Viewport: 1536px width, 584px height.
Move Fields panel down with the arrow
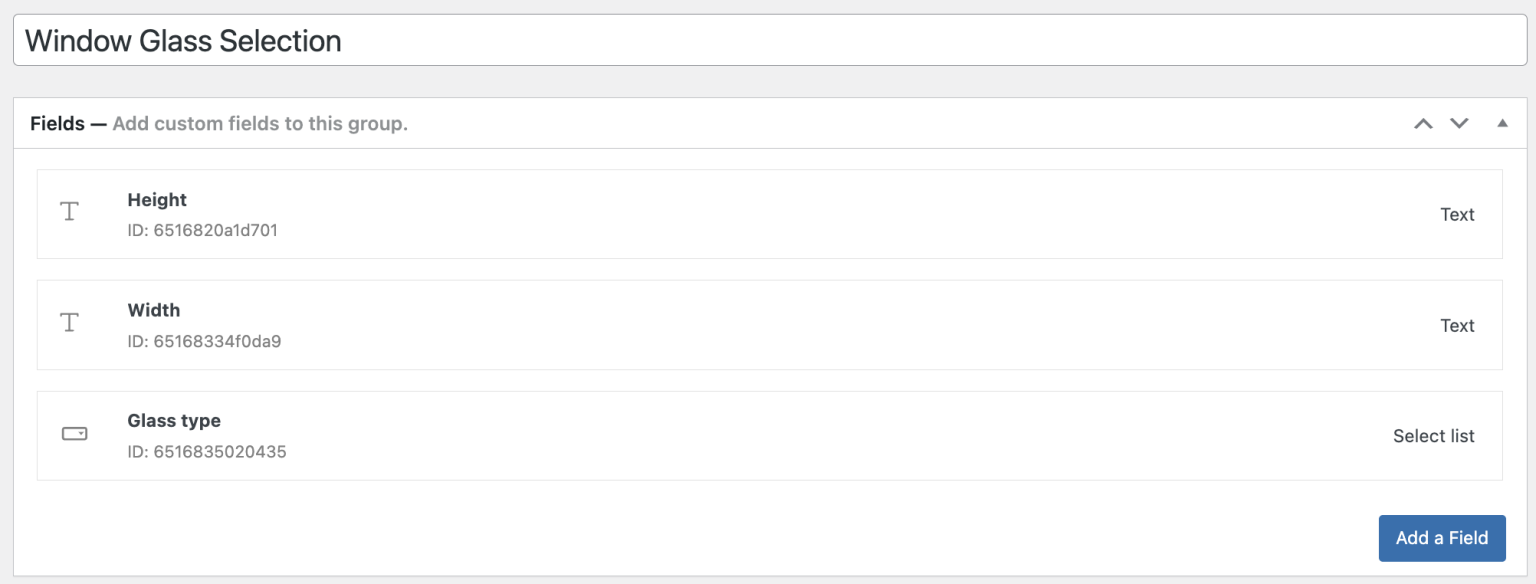click(x=1459, y=124)
